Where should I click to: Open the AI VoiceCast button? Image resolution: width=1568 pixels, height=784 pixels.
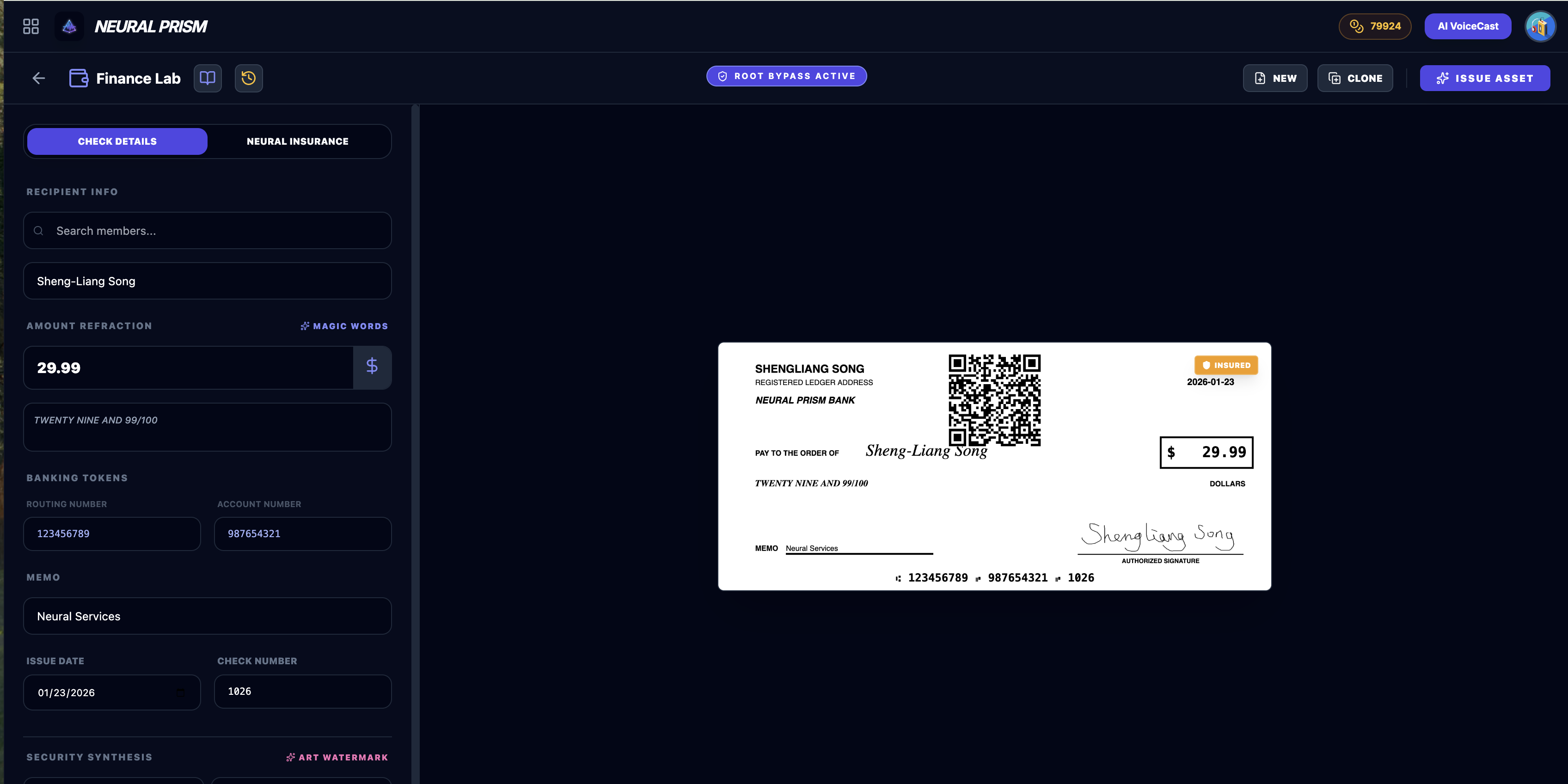(x=1468, y=26)
